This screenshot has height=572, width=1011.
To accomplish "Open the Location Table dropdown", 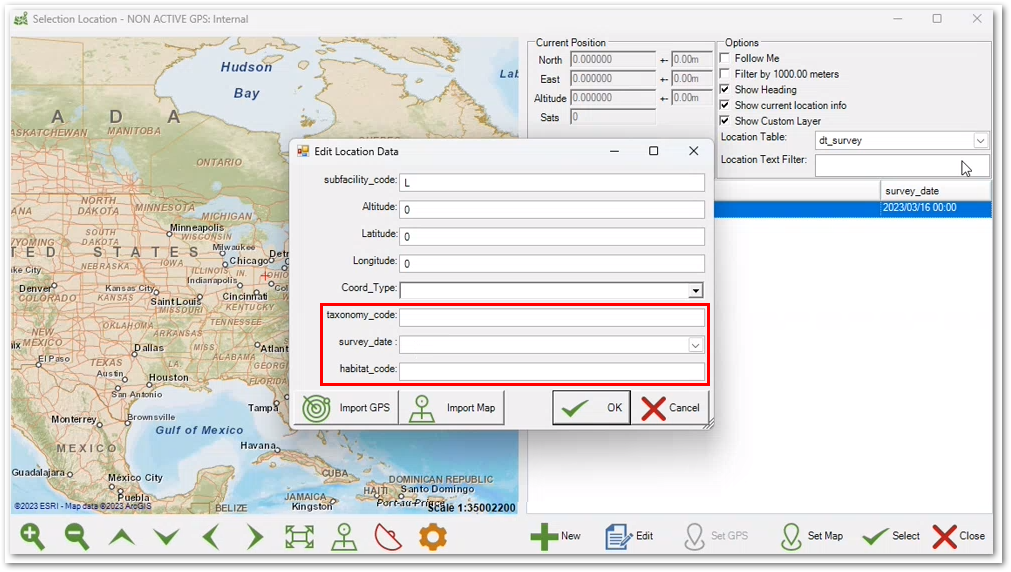I will coord(980,141).
